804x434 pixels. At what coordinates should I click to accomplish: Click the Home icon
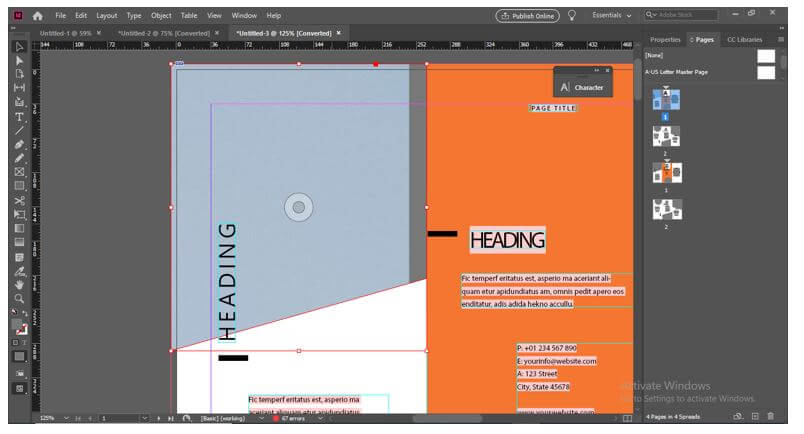pyautogui.click(x=37, y=16)
